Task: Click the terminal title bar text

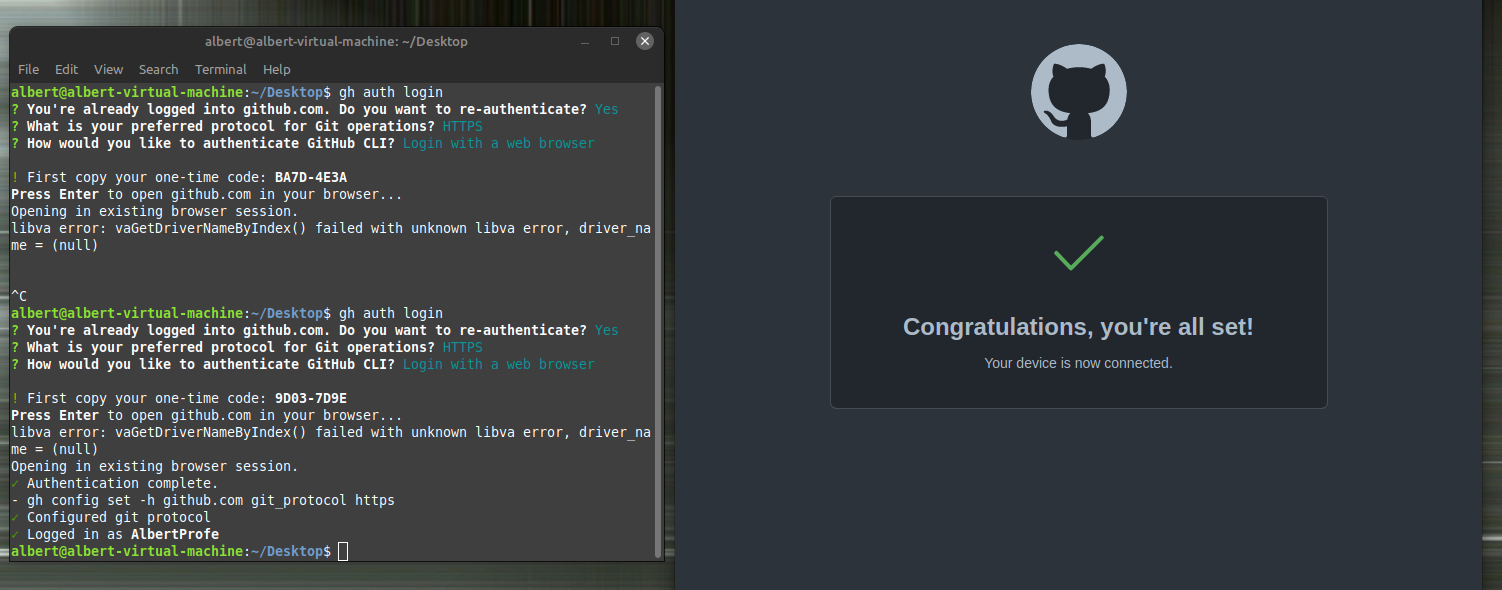Action: point(336,41)
